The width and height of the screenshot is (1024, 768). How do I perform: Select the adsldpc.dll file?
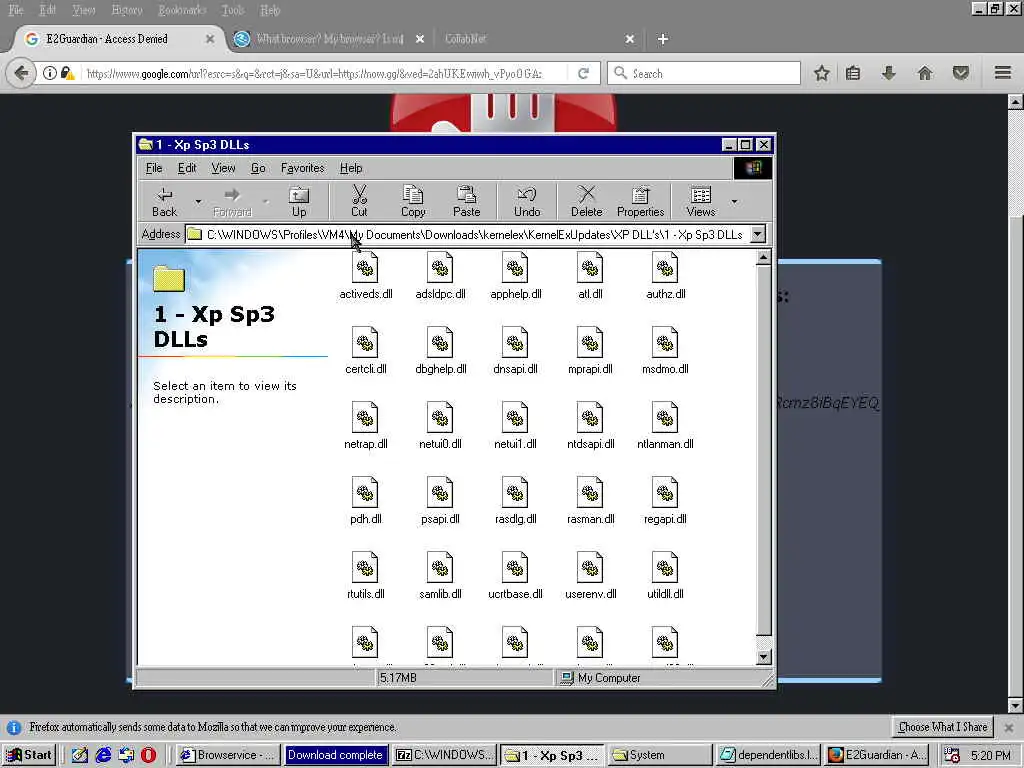[440, 276]
